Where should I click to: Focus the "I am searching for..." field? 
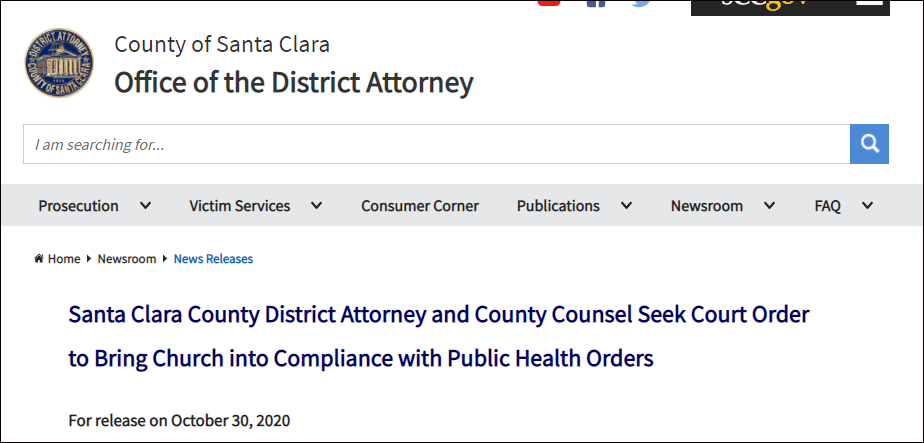click(436, 144)
